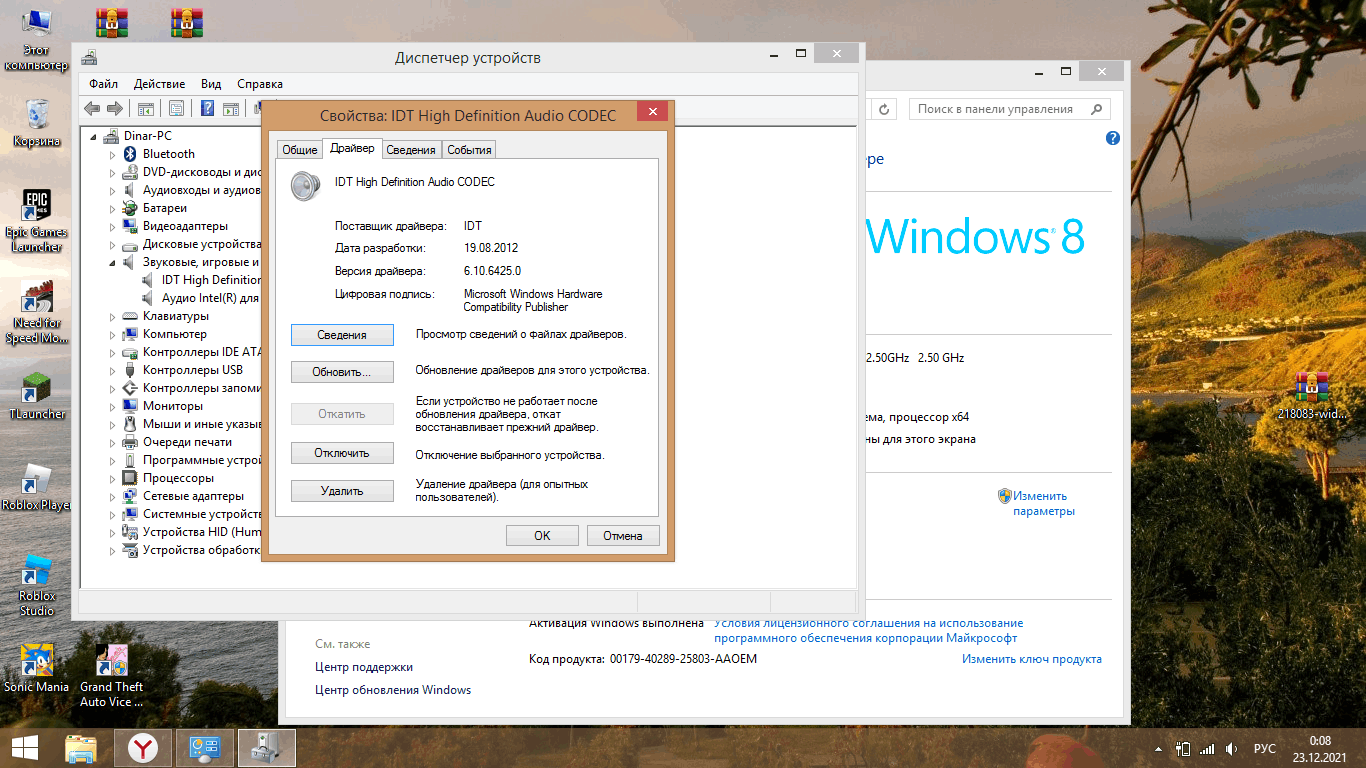Click the Контроллеры USB plug icon
Image resolution: width=1366 pixels, height=768 pixels.
(129, 370)
